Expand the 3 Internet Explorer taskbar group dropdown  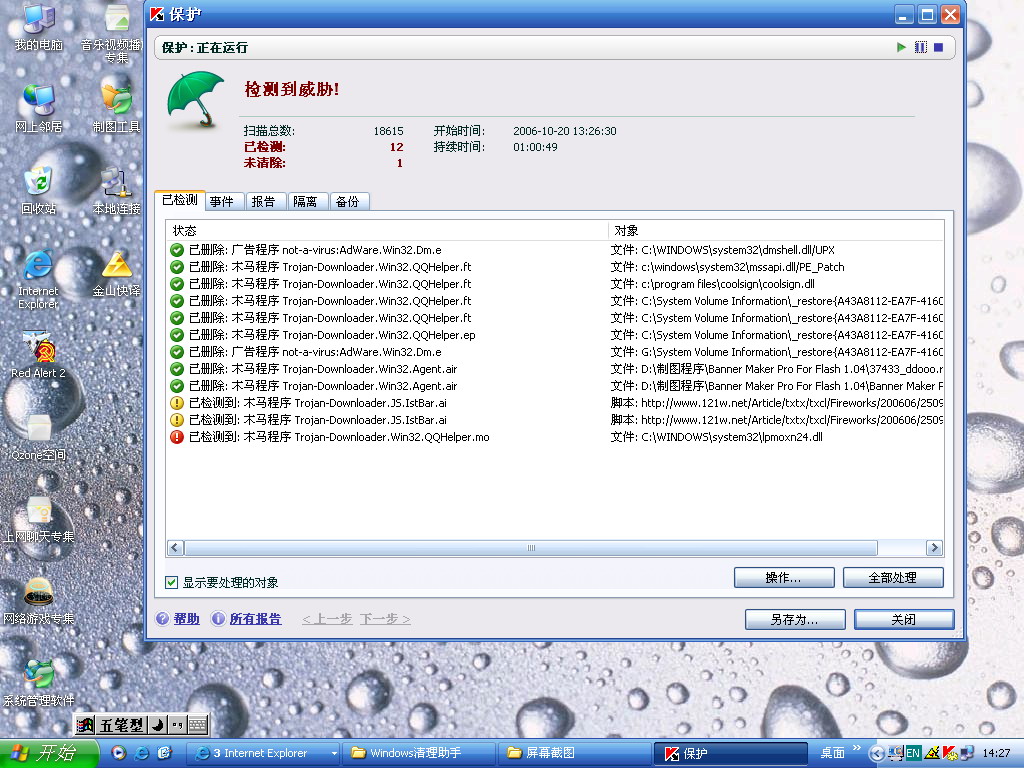[x=334, y=754]
